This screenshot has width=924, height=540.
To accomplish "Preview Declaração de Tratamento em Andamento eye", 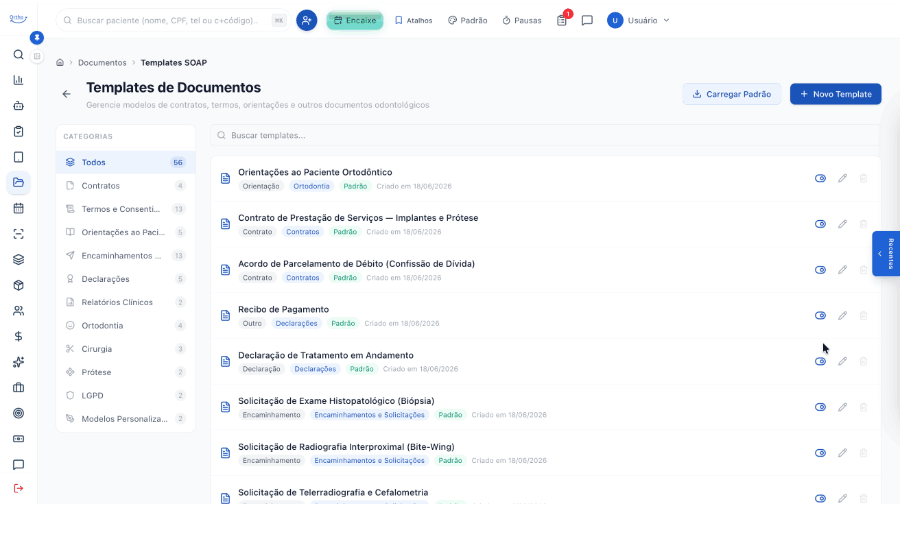I will click(820, 361).
